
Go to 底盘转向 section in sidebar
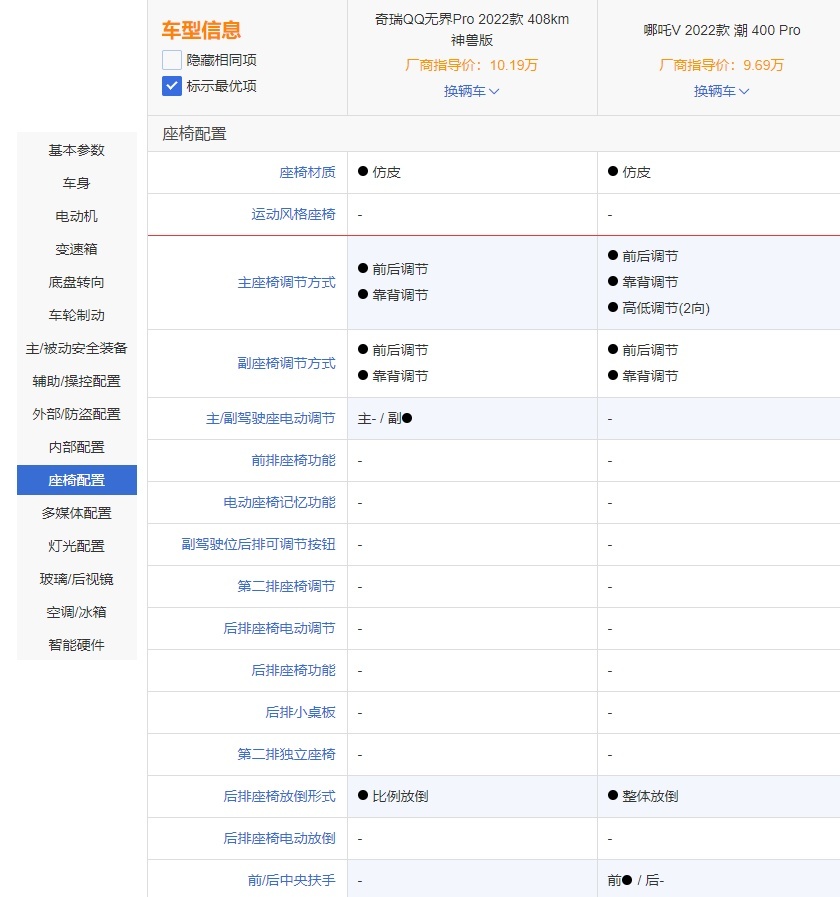point(77,282)
